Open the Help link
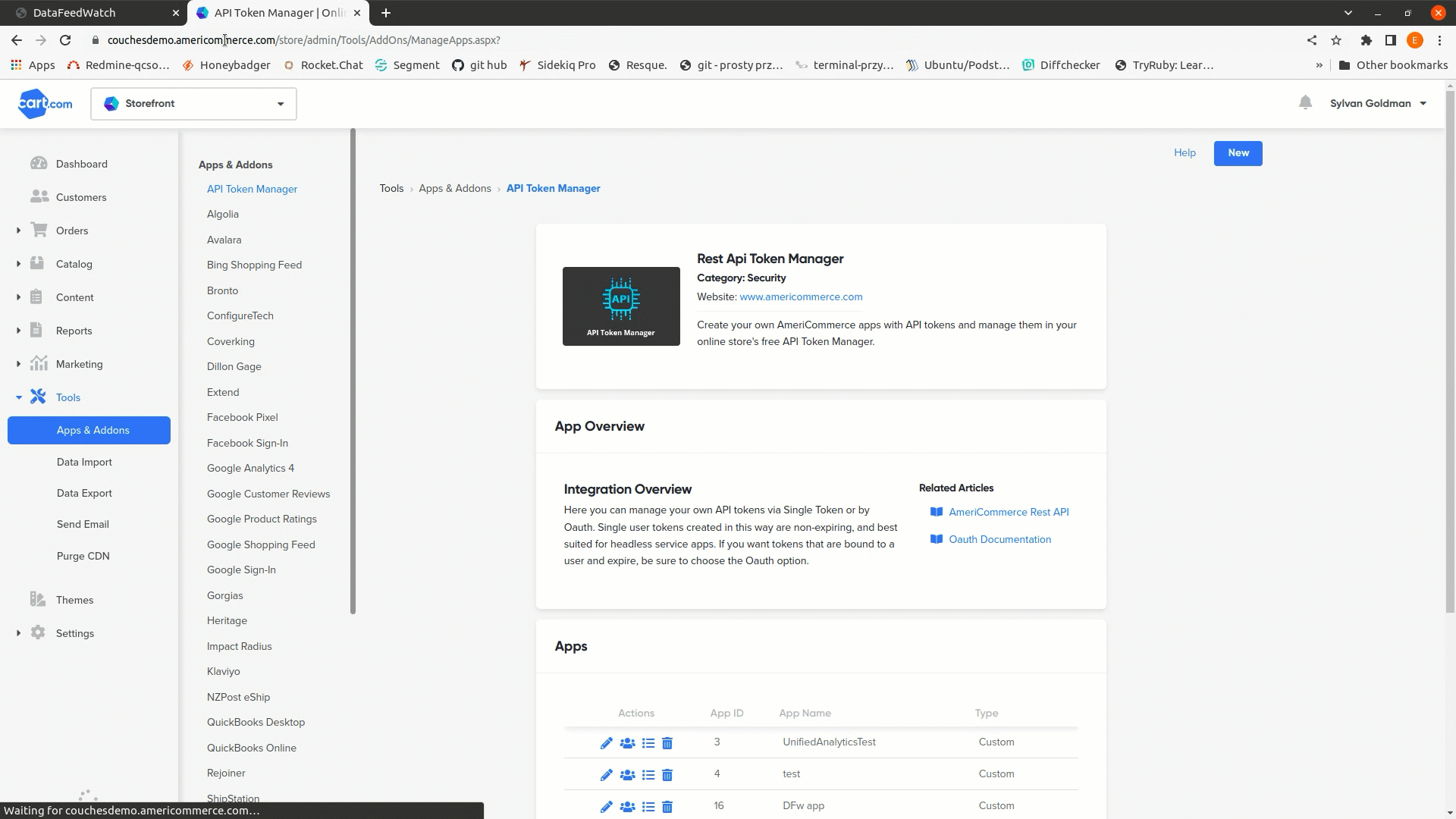Image resolution: width=1456 pixels, height=819 pixels. (1185, 152)
